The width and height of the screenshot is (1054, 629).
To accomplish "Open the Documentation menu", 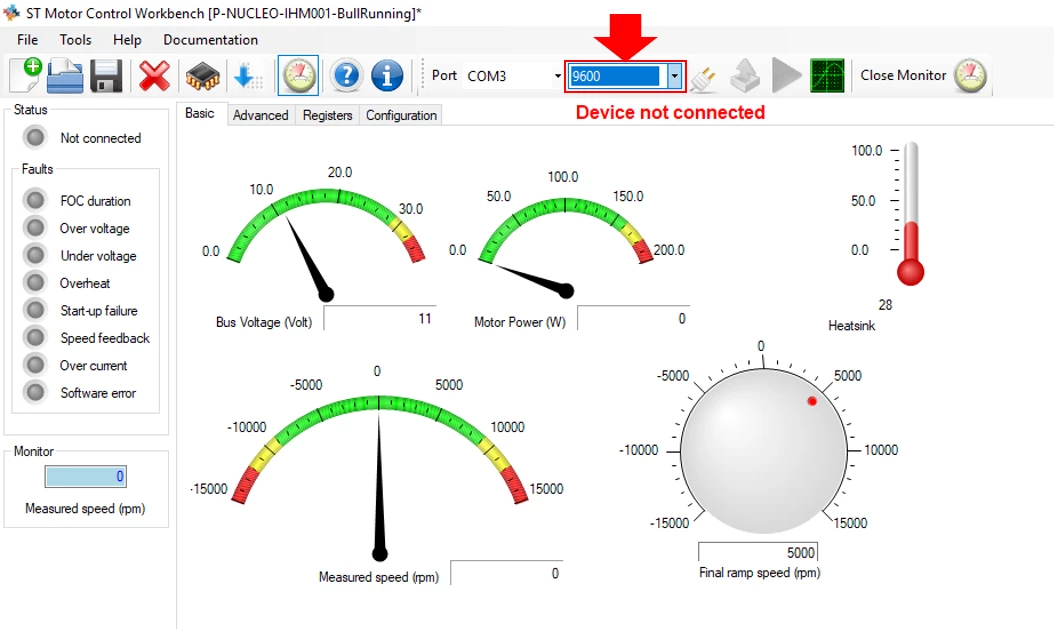I will pyautogui.click(x=210, y=40).
